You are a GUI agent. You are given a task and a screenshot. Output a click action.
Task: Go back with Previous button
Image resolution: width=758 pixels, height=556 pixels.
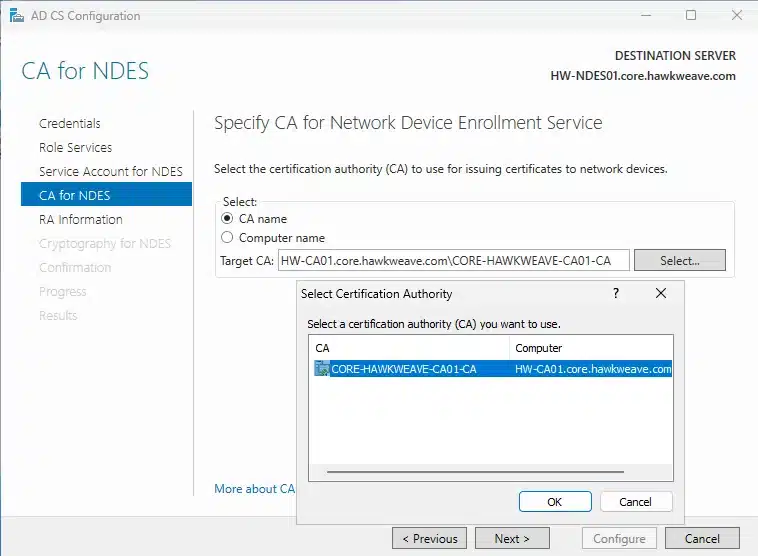(429, 539)
